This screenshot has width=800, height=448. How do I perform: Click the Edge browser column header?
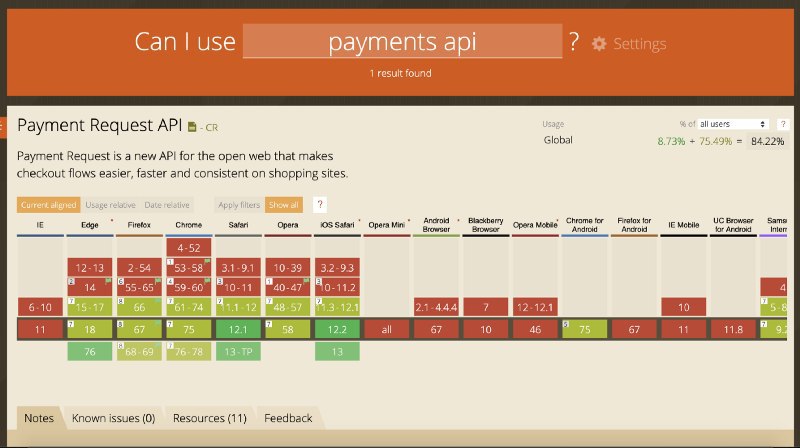tap(90, 225)
